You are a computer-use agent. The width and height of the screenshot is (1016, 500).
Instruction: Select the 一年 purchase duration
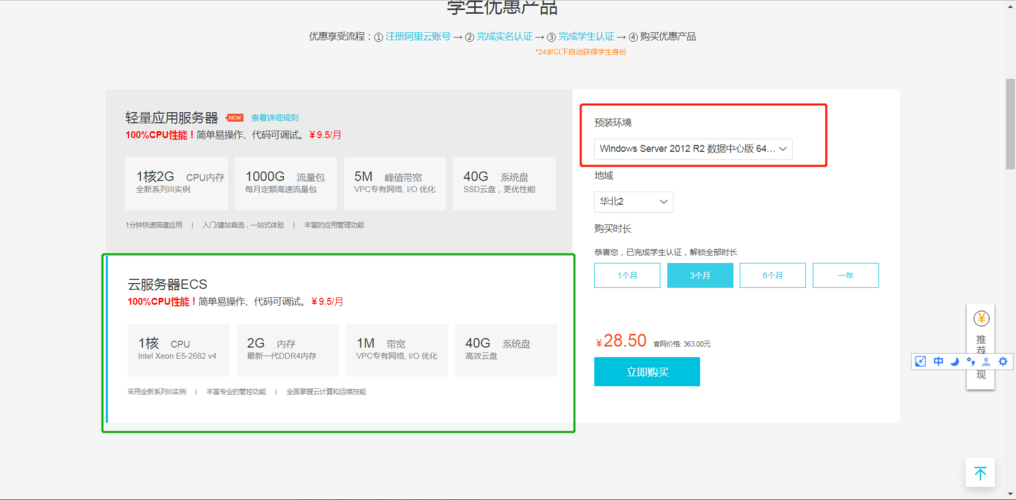coord(846,275)
